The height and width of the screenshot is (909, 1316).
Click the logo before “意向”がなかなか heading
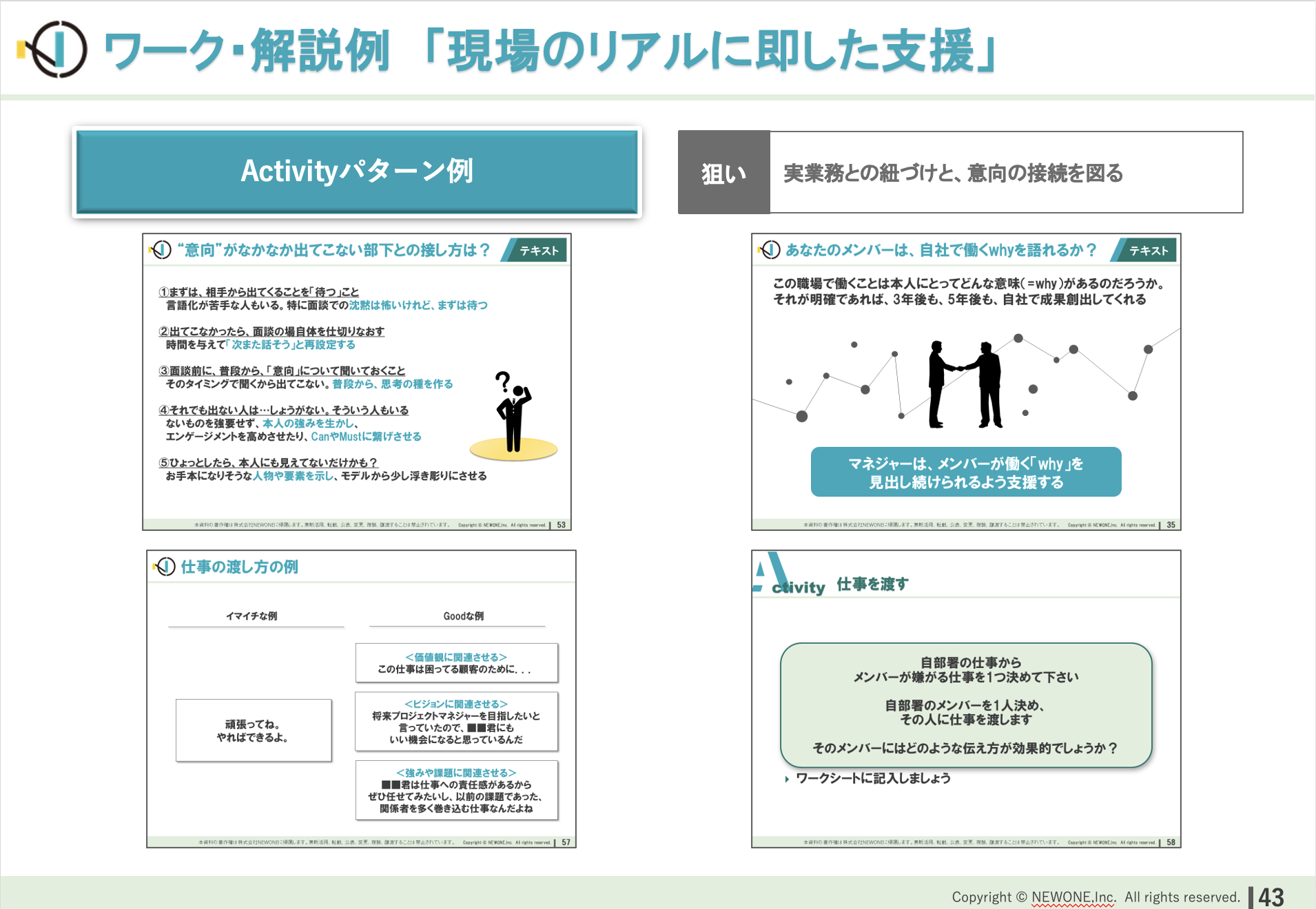[x=161, y=250]
